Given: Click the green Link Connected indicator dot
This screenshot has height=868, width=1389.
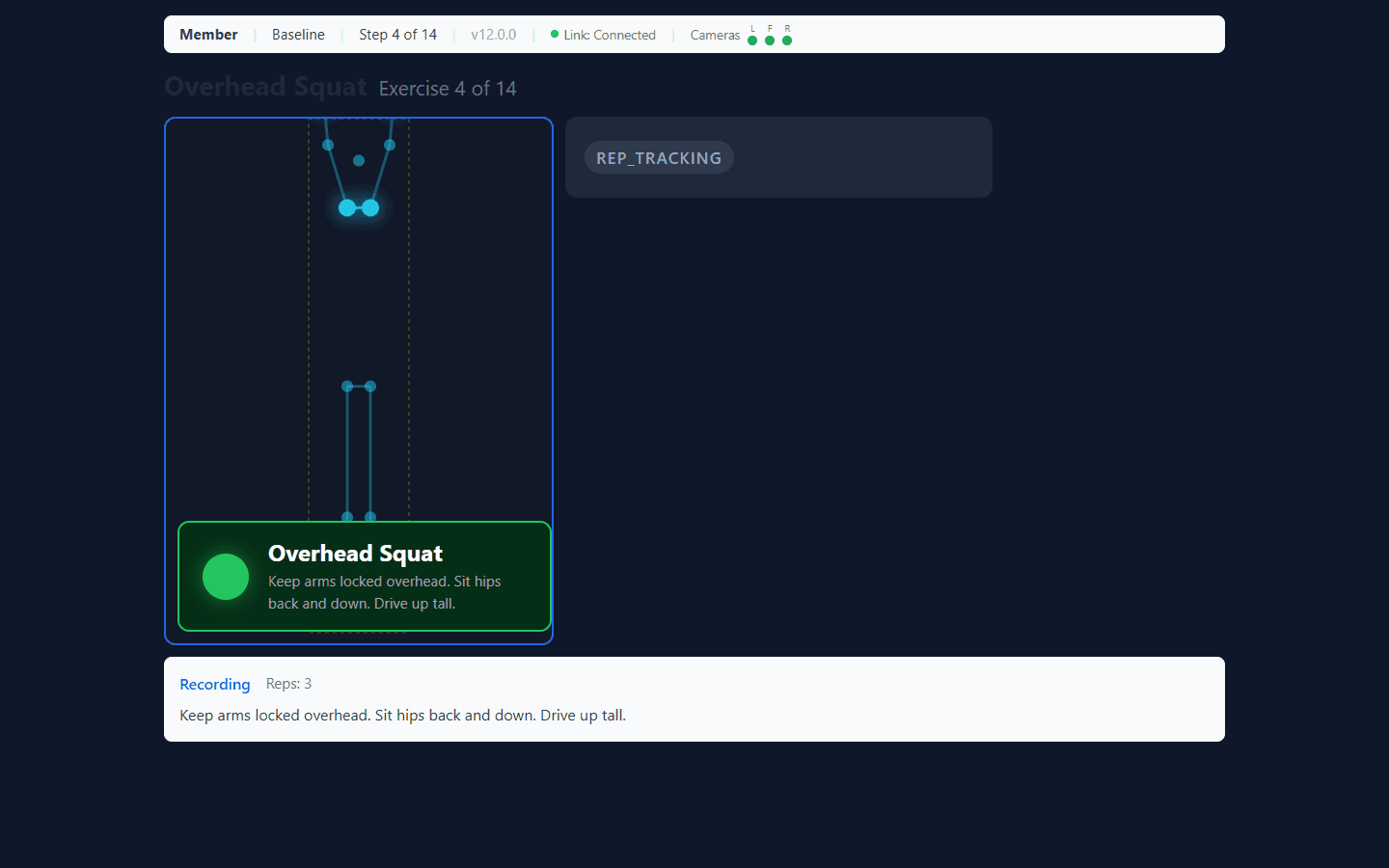Looking at the screenshot, I should tap(555, 34).
